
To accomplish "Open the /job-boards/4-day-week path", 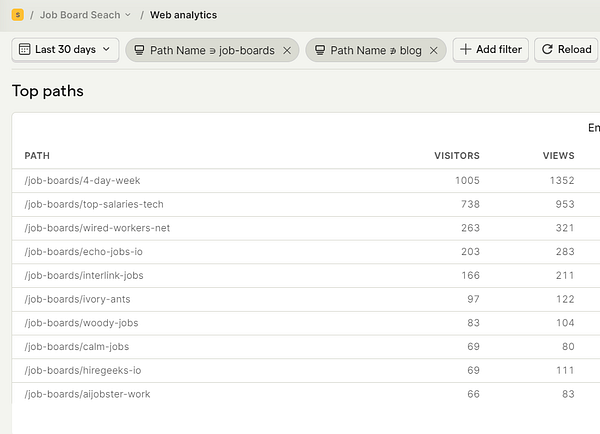I will click(x=82, y=181).
